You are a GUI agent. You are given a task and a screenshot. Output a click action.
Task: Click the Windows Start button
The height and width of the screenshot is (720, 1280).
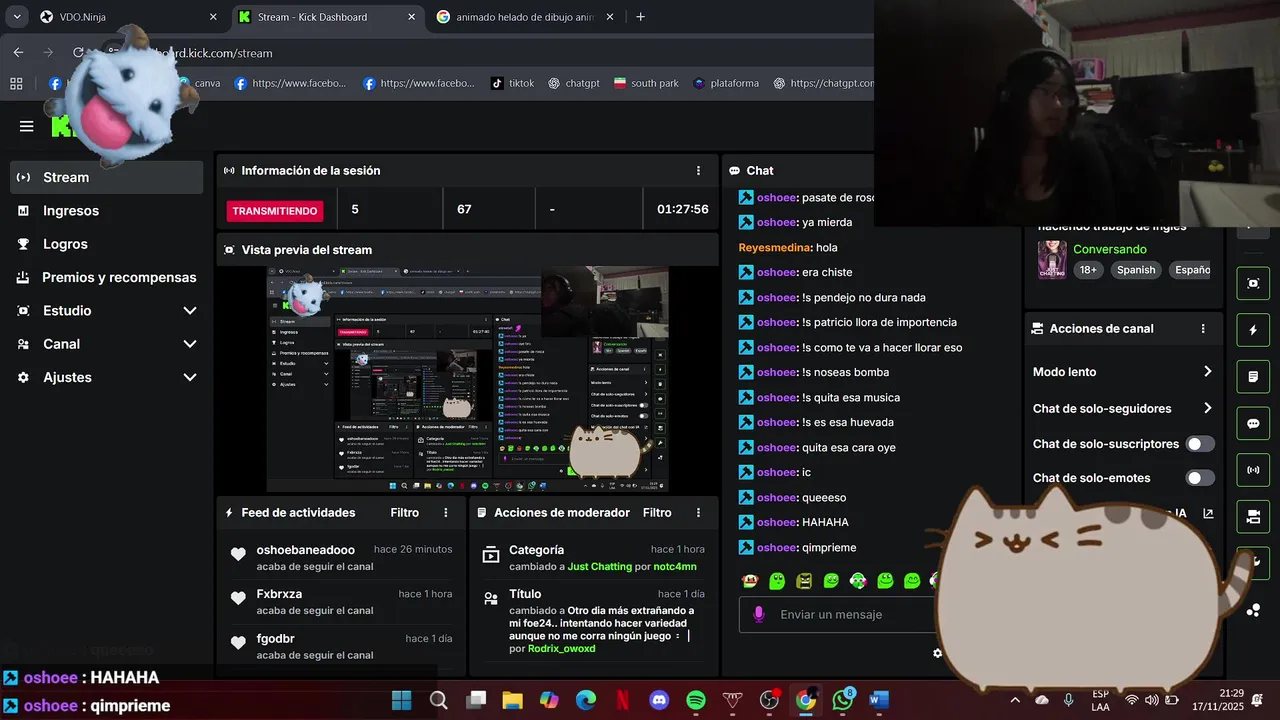pyautogui.click(x=401, y=700)
